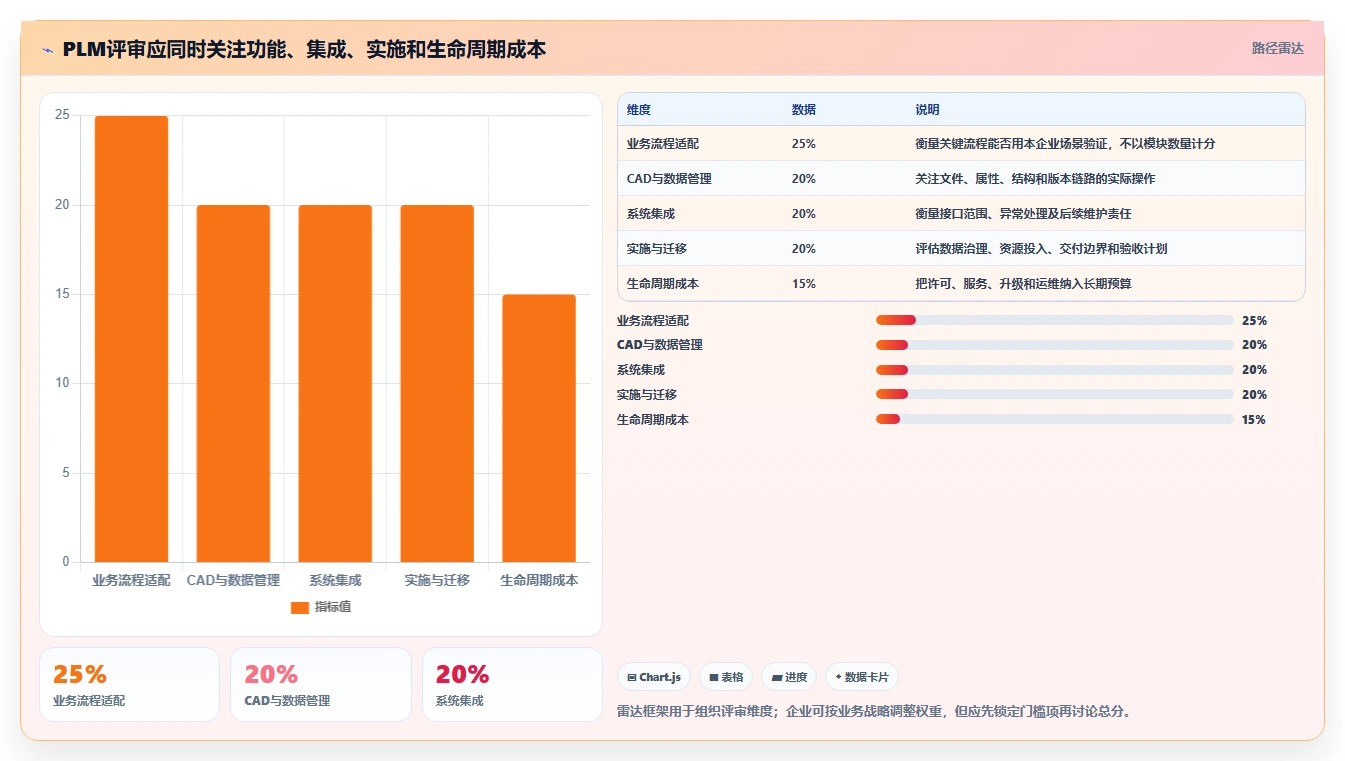Click the description starting with 衡量关键流程
1345x761 pixels.
point(1065,144)
